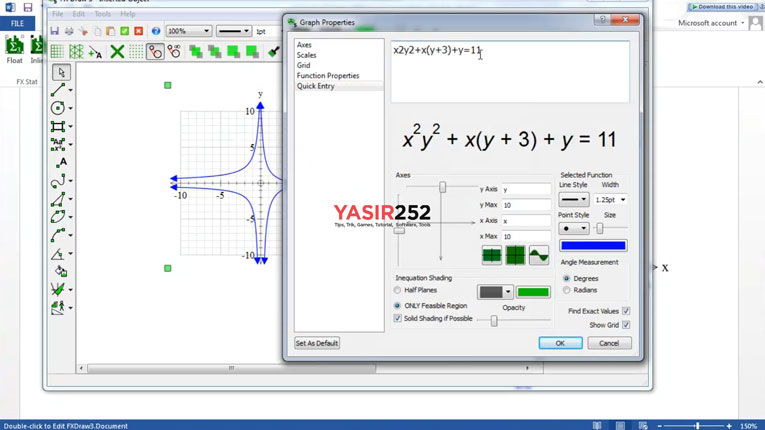
Task: Select the line drawing tool
Action: 58,90
